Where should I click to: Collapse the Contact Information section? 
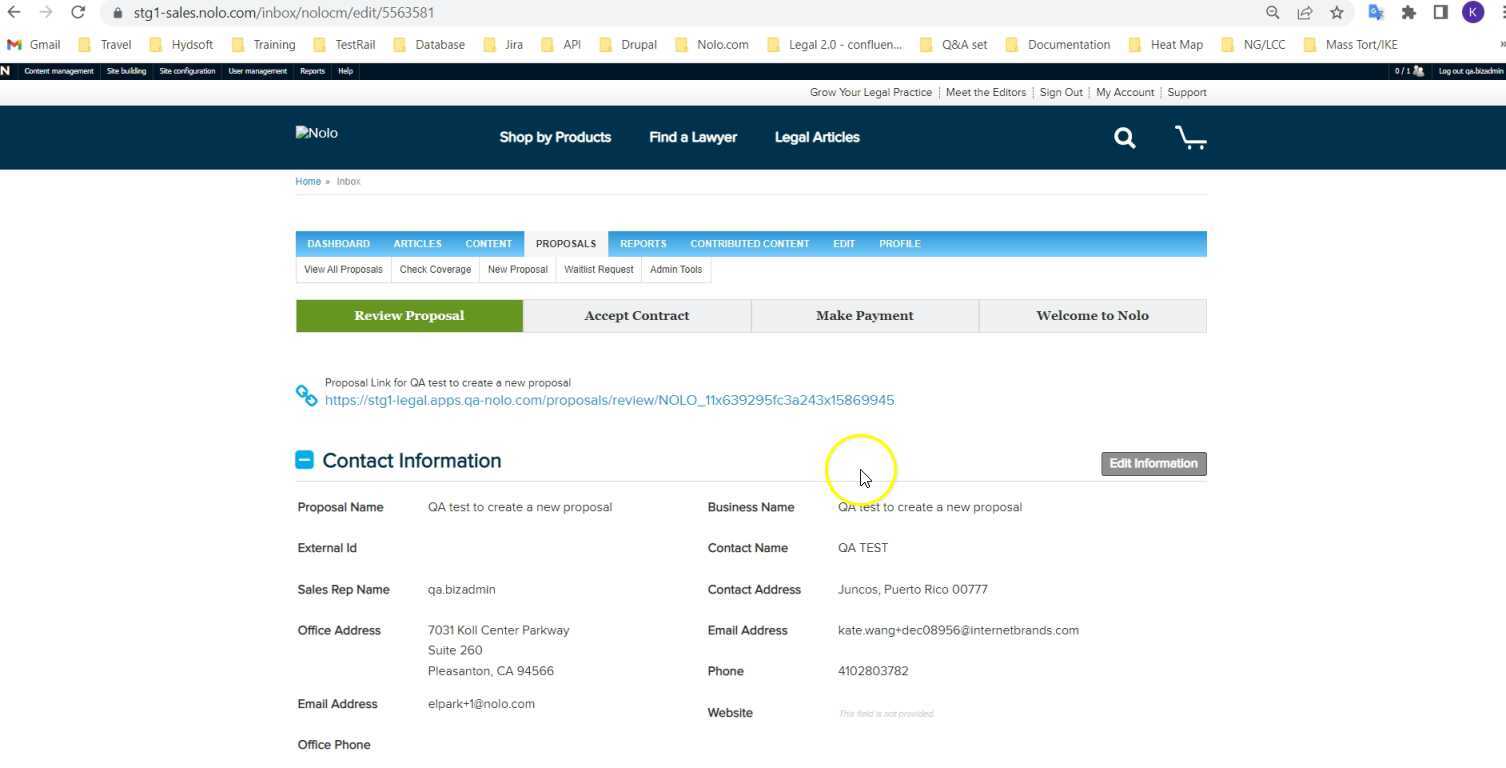(x=304, y=460)
